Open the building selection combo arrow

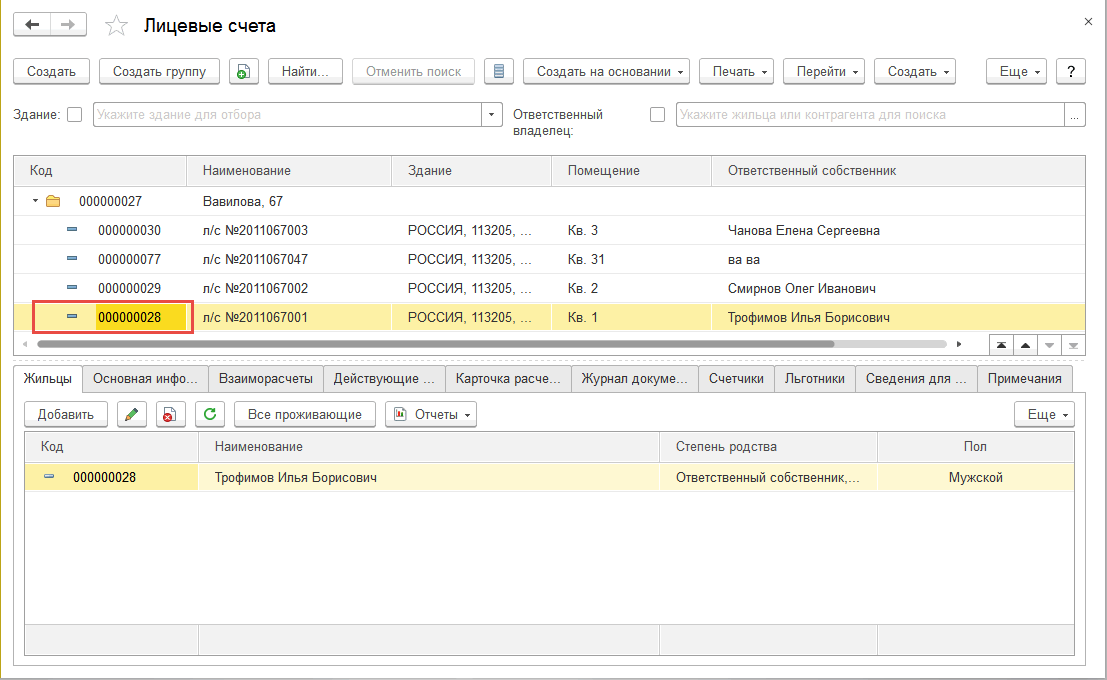[491, 115]
